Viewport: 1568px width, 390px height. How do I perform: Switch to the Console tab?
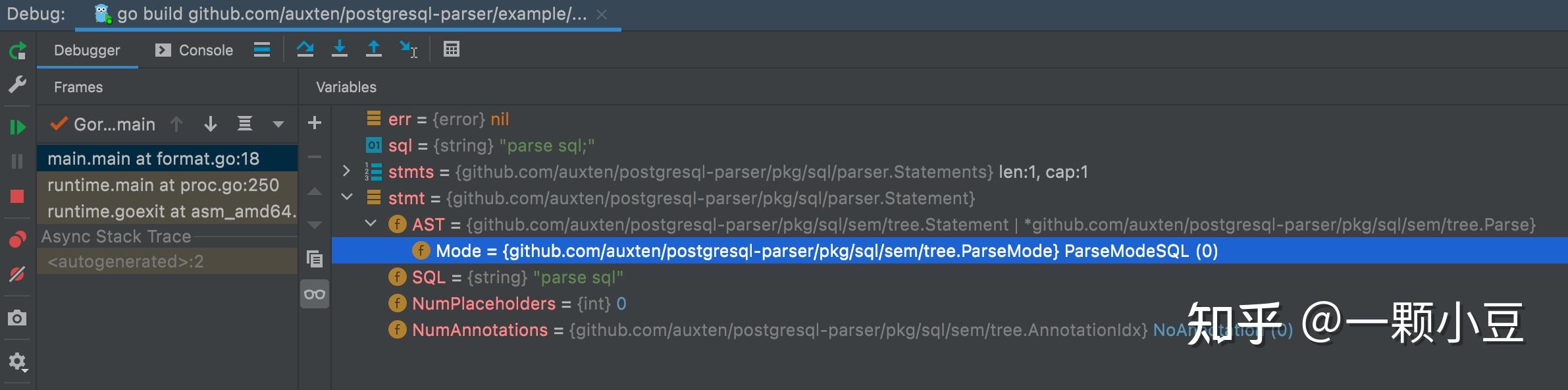195,51
